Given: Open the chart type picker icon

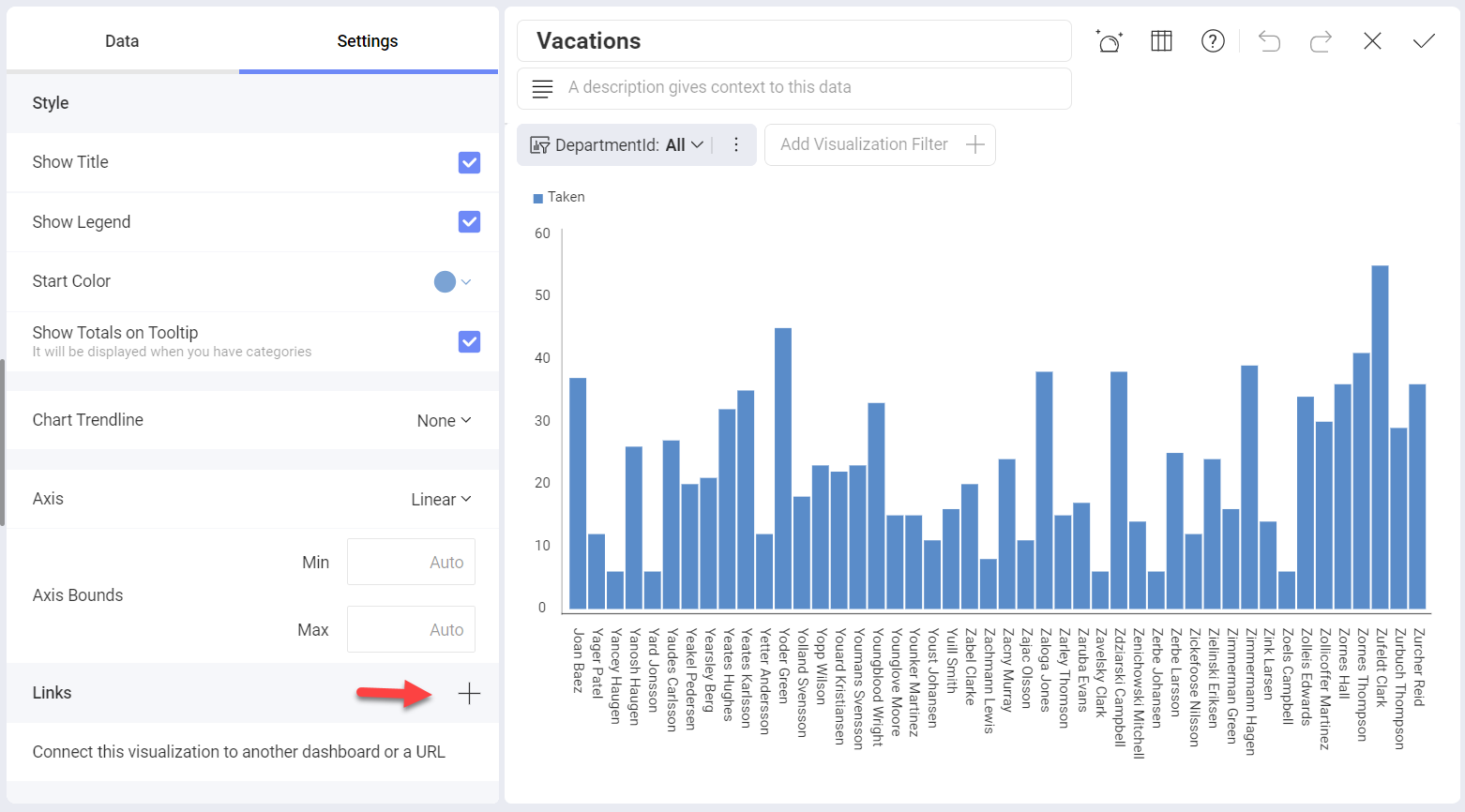Looking at the screenshot, I should coord(1109,41).
